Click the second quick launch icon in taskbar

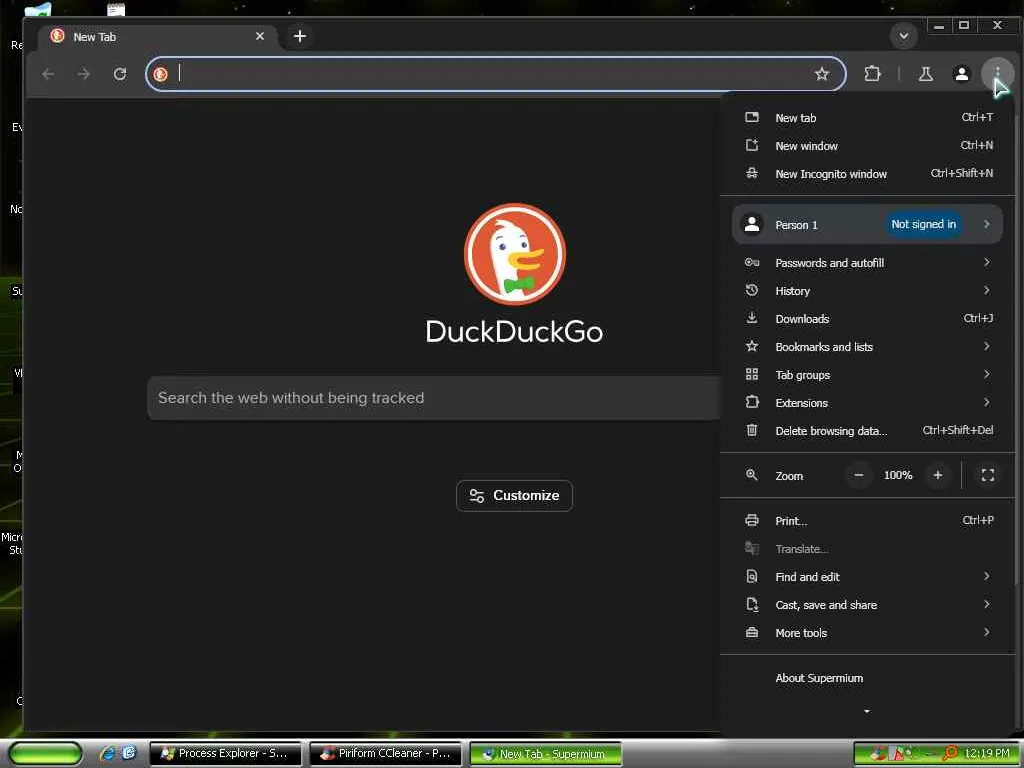point(129,753)
